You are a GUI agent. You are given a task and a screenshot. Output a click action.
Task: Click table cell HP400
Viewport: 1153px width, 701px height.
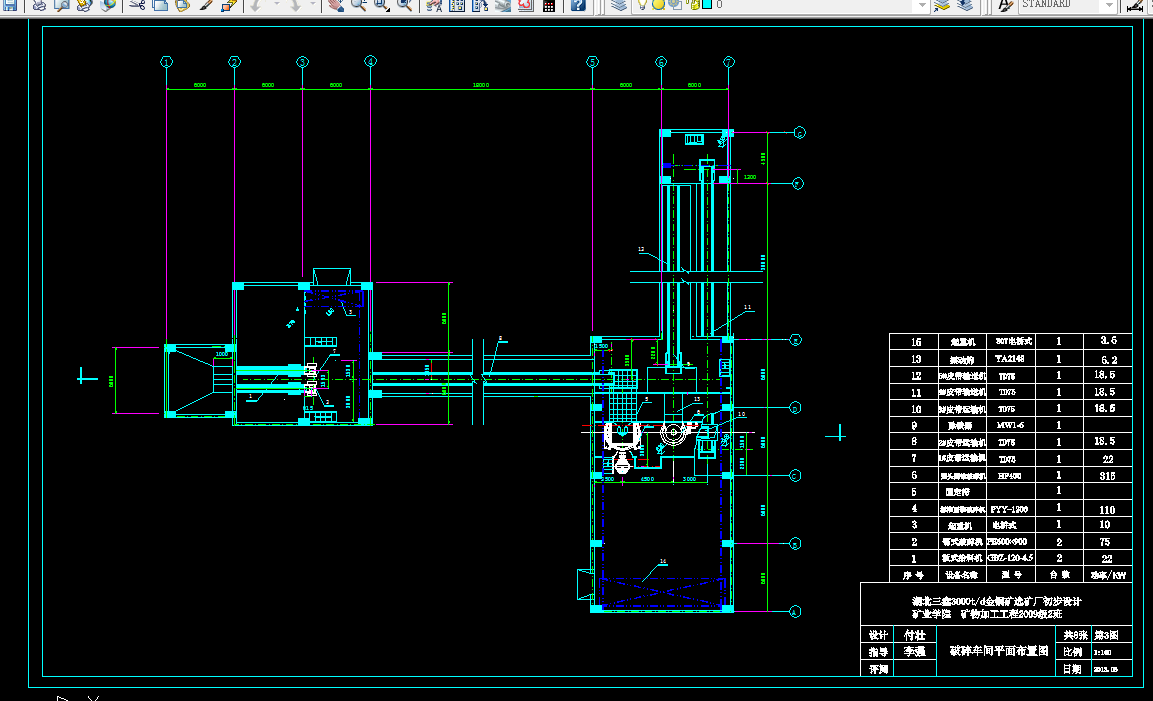(x=1010, y=476)
